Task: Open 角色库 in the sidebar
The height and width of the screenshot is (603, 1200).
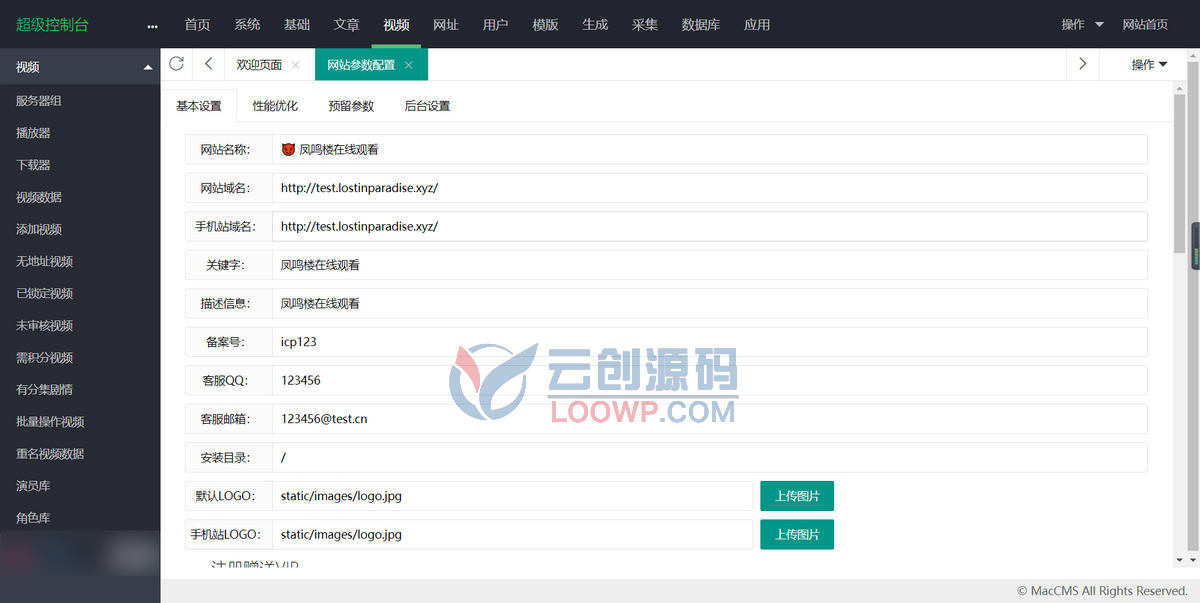Action: coord(33,517)
